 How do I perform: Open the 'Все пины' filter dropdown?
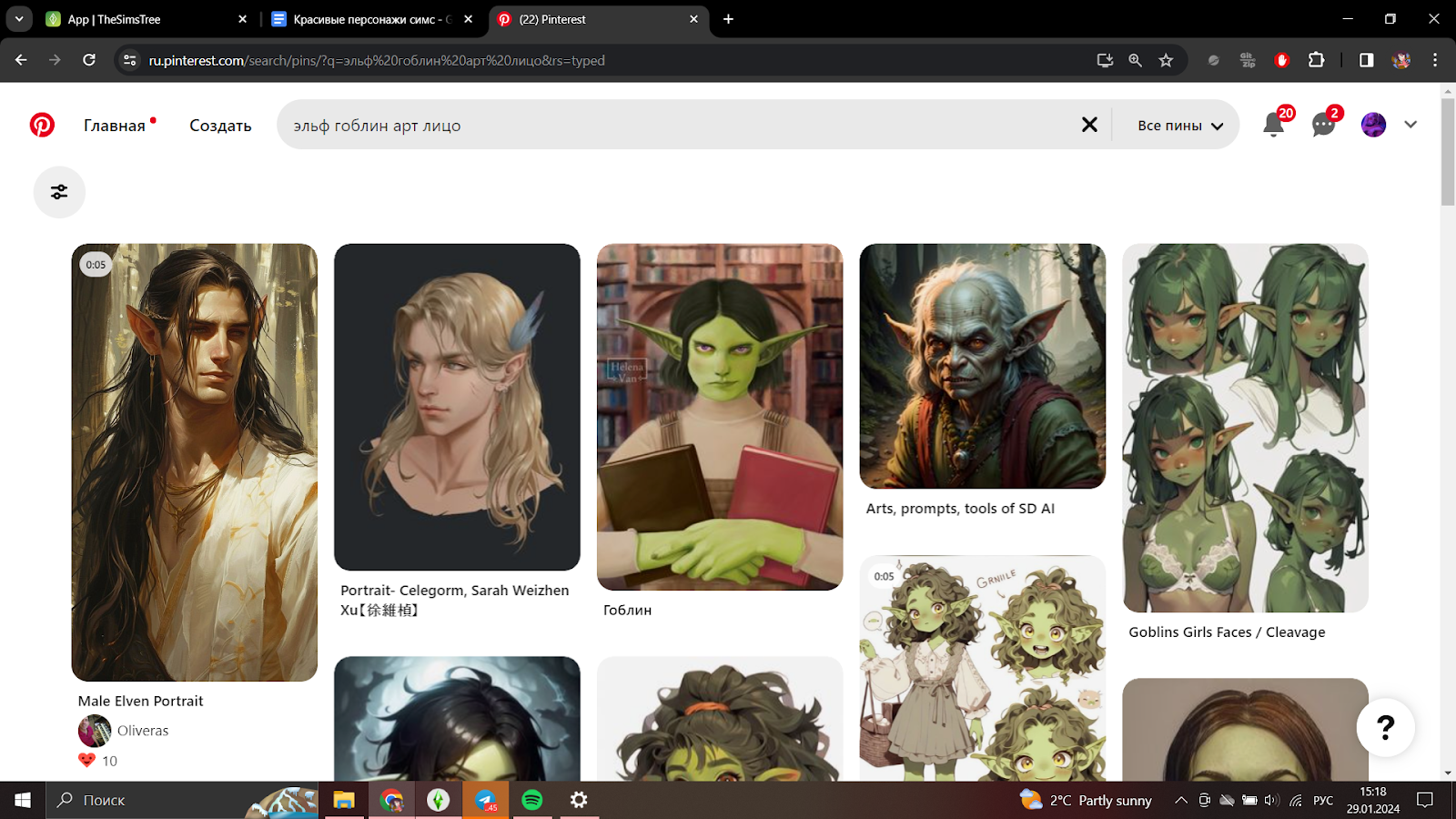1180,126
